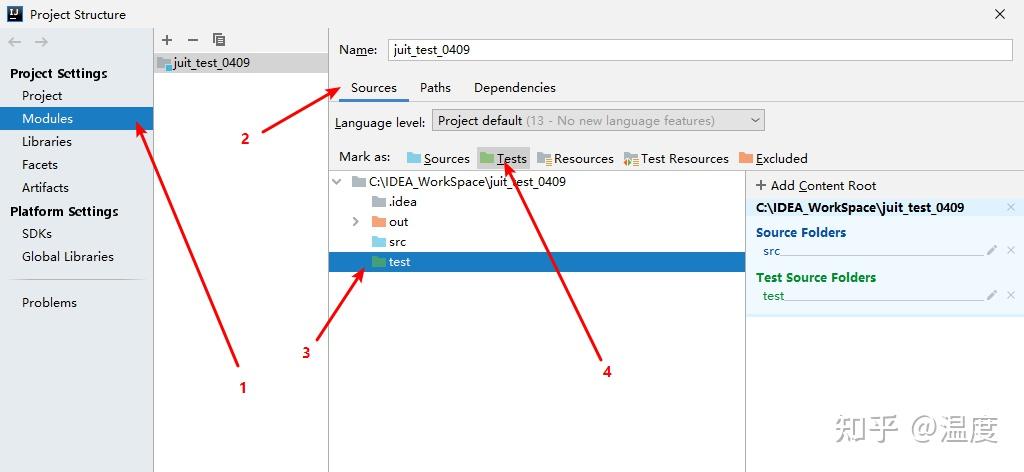Open the Language level dropdown
This screenshot has width=1024, height=472.
click(598, 121)
